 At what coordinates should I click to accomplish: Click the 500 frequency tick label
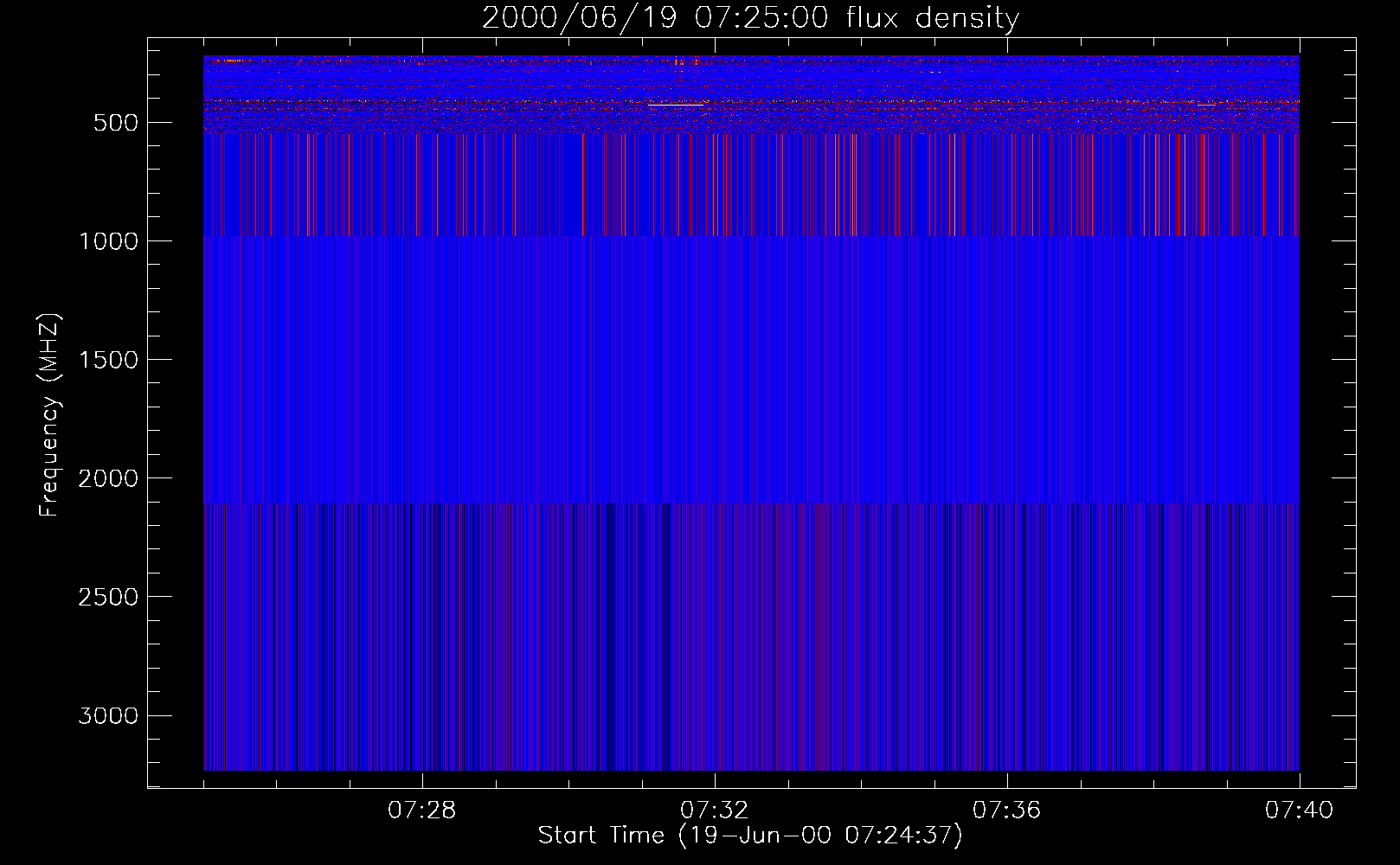(x=116, y=123)
